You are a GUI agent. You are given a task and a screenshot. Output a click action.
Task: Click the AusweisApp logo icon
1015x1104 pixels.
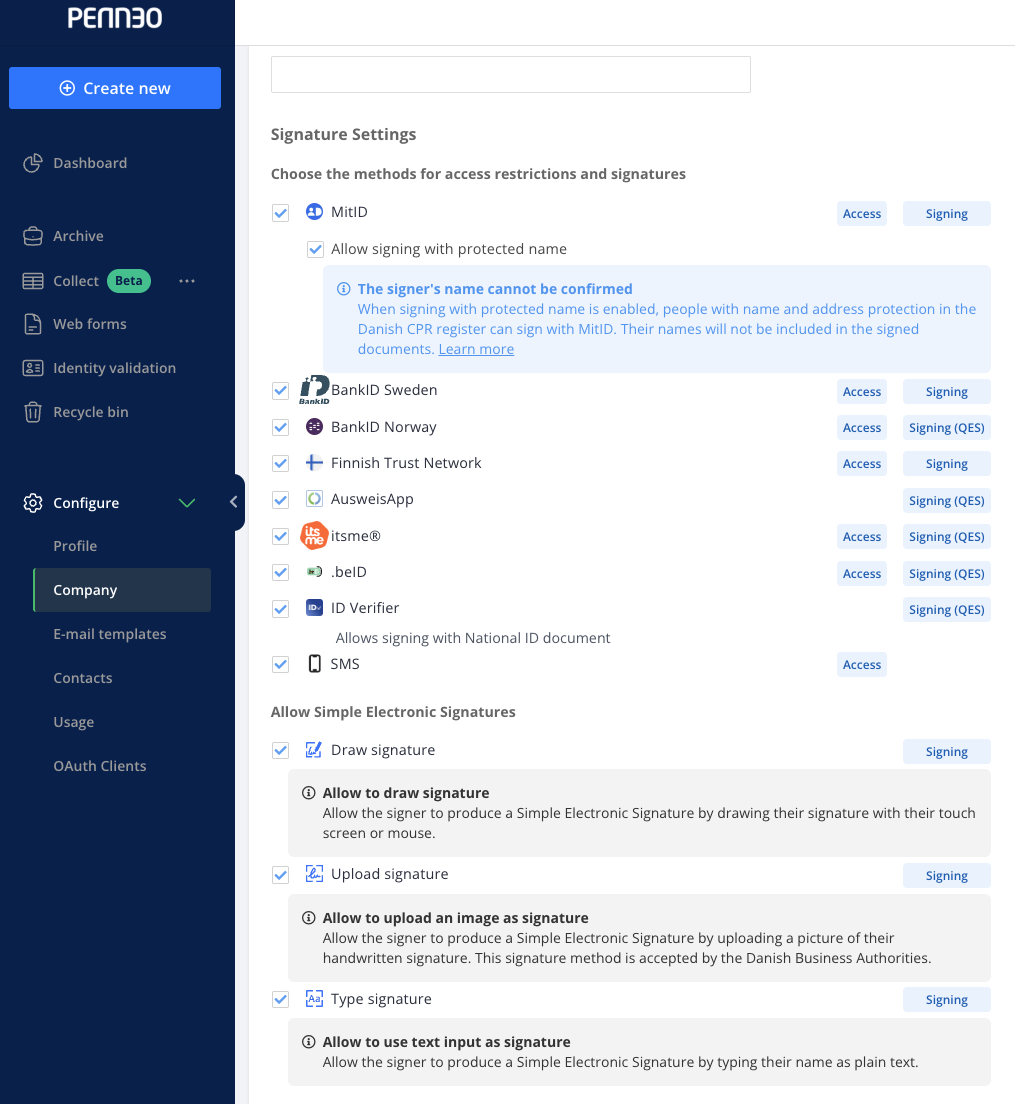pyautogui.click(x=314, y=499)
